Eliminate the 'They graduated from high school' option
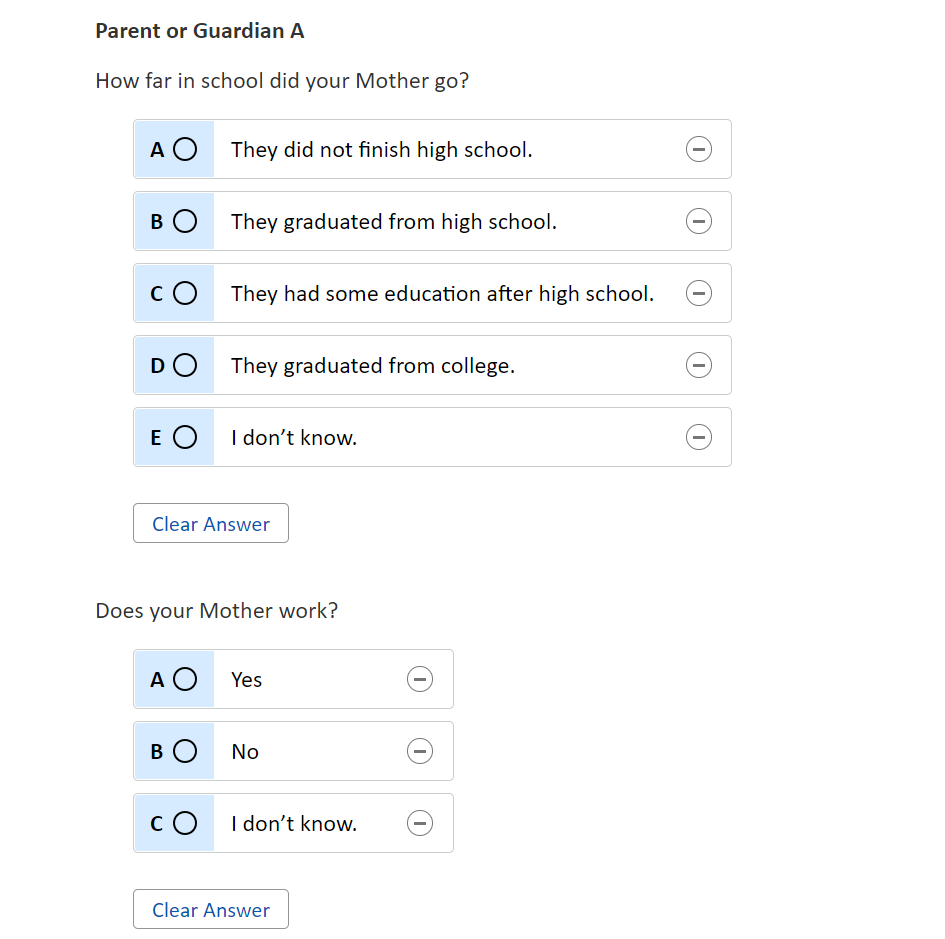Screen dimensions: 945x939 click(x=698, y=222)
